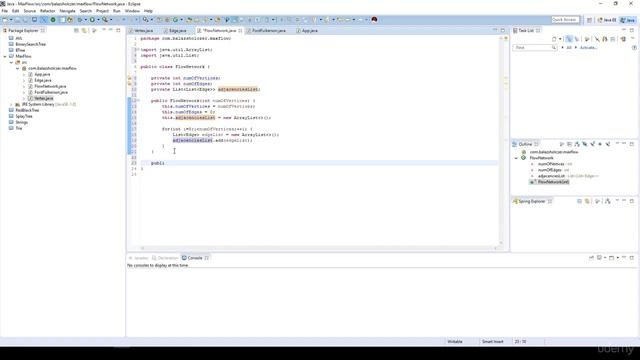
Task: Open the Run dropdown arrow in toolbar
Action: tap(98, 20)
